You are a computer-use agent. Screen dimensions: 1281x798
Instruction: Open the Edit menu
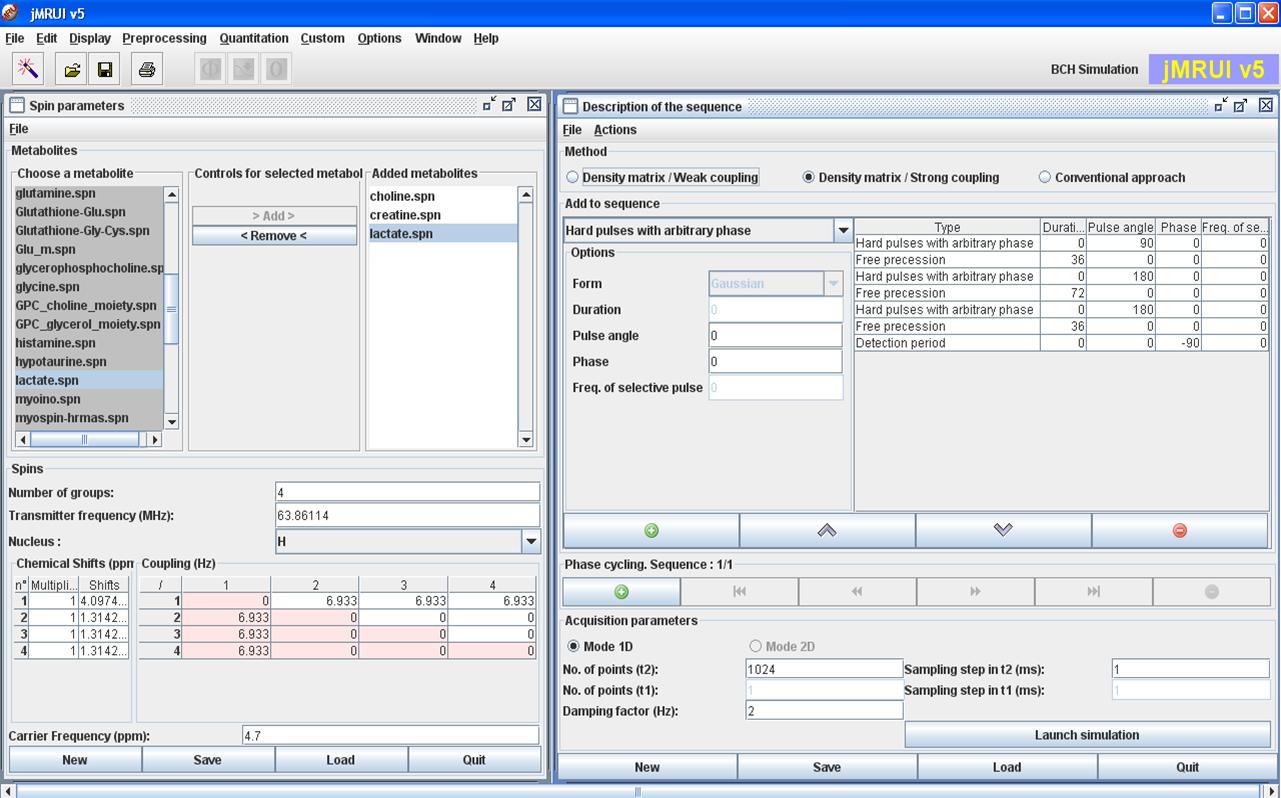47,38
